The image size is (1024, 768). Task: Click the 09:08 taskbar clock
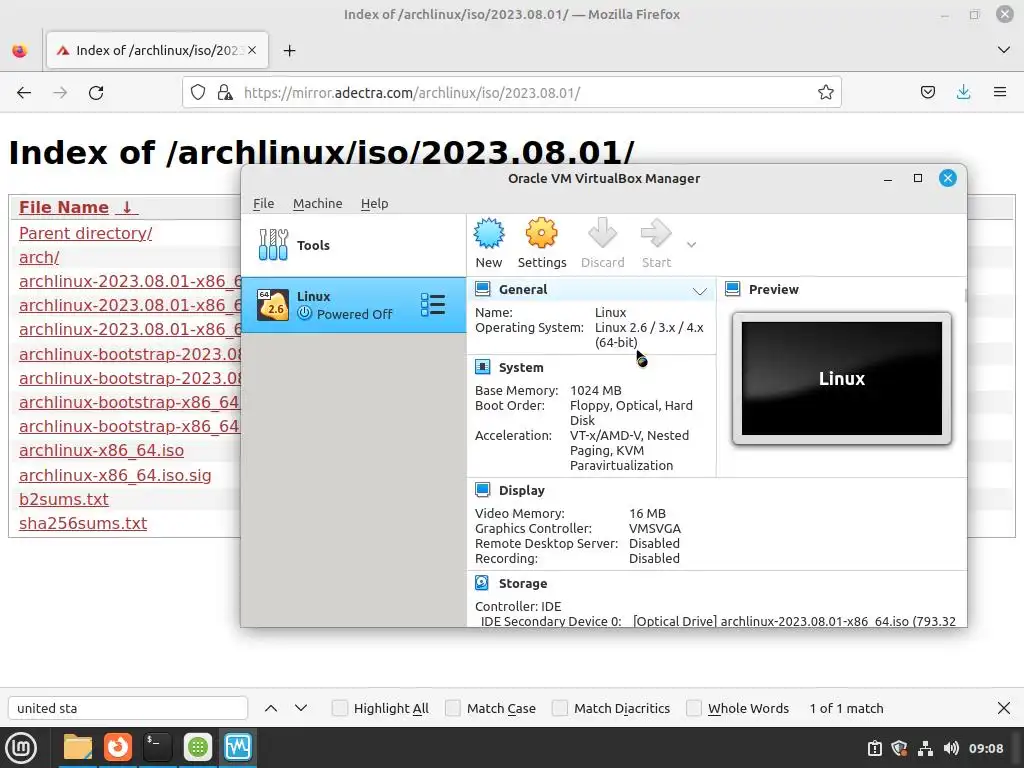986,748
